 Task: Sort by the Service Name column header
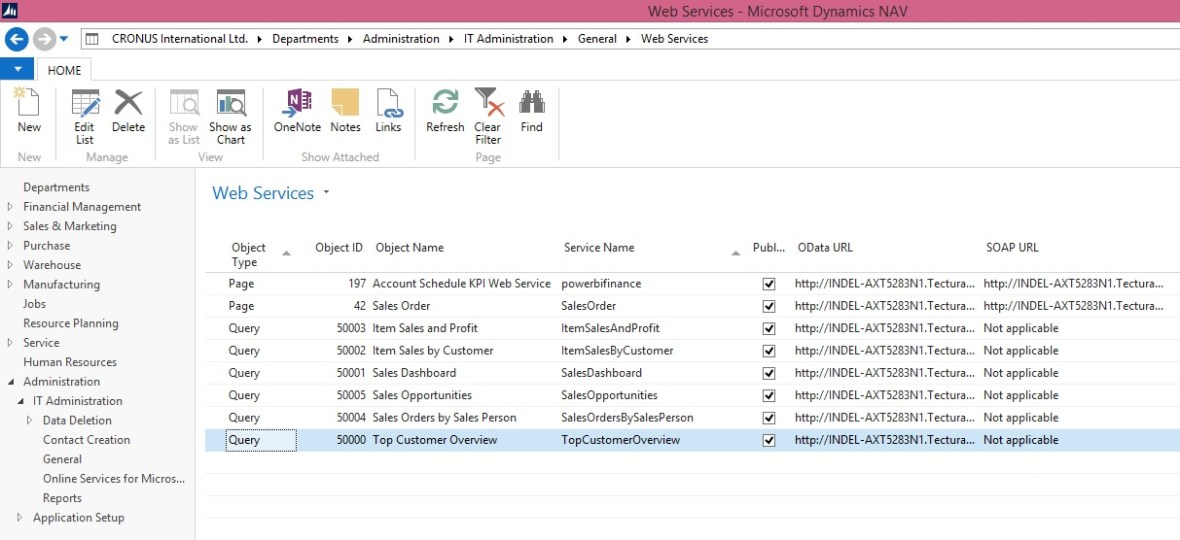pos(599,247)
